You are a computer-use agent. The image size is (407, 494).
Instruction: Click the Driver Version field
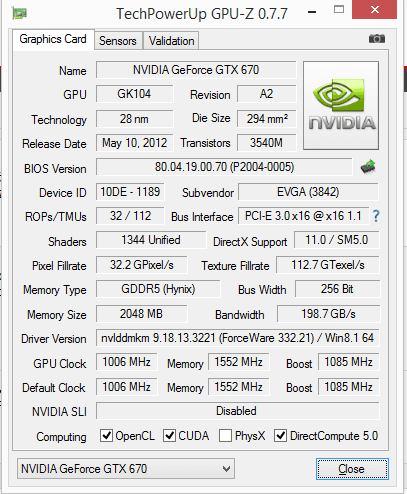coord(238,338)
